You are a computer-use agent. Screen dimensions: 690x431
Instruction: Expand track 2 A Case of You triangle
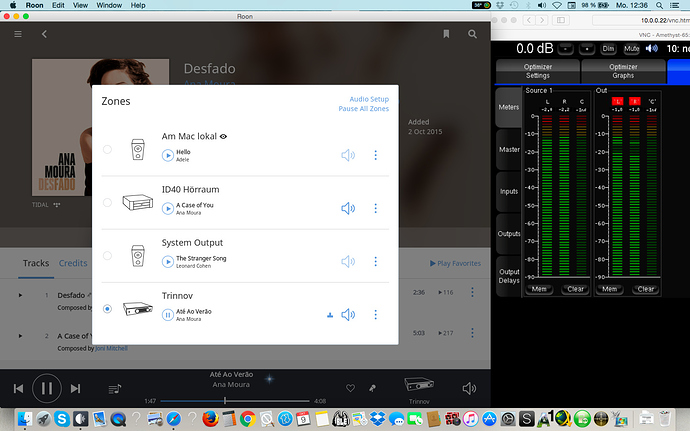click(x=20, y=336)
